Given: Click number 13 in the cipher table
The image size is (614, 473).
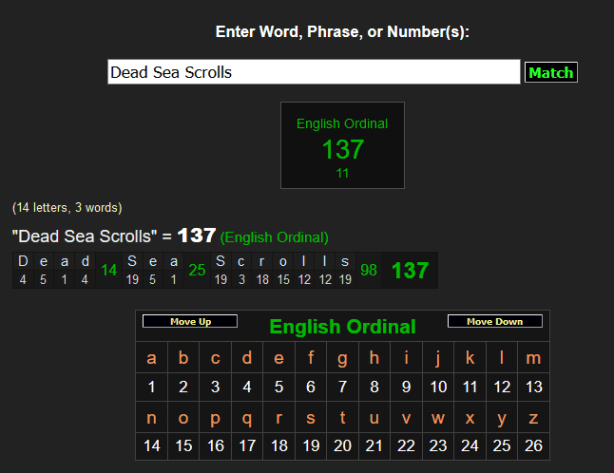Looking at the screenshot, I should point(534,387).
